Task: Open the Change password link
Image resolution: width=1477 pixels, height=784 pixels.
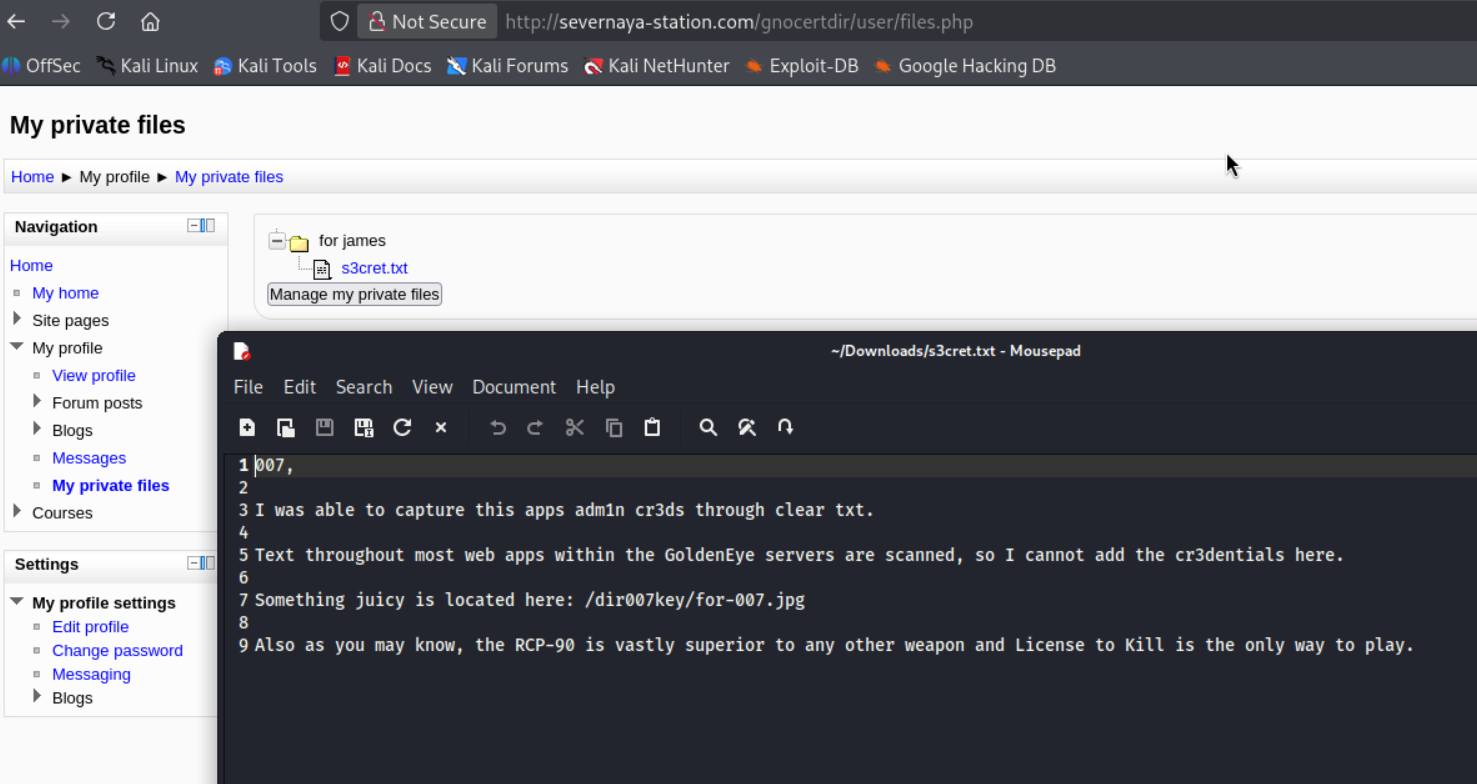Action: click(117, 651)
